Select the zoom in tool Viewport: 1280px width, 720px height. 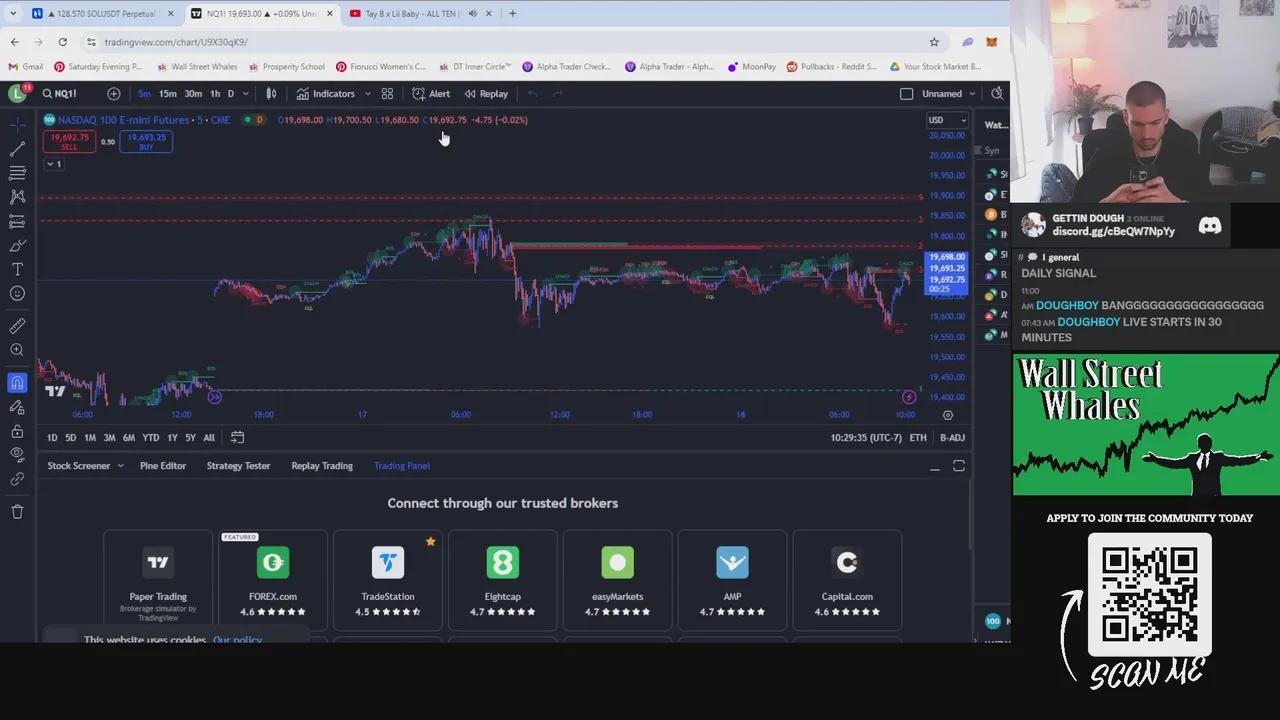[17, 350]
